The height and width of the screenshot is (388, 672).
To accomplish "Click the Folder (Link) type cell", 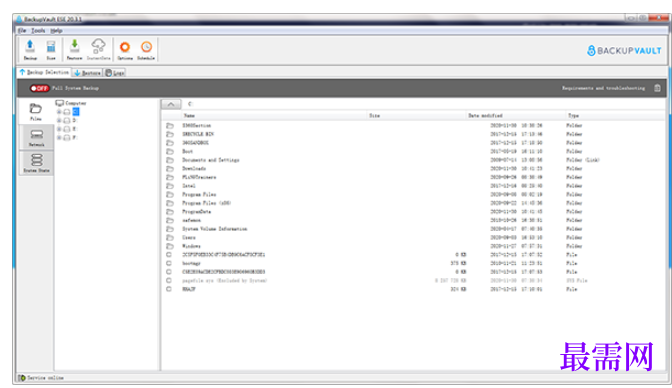I will (583, 160).
